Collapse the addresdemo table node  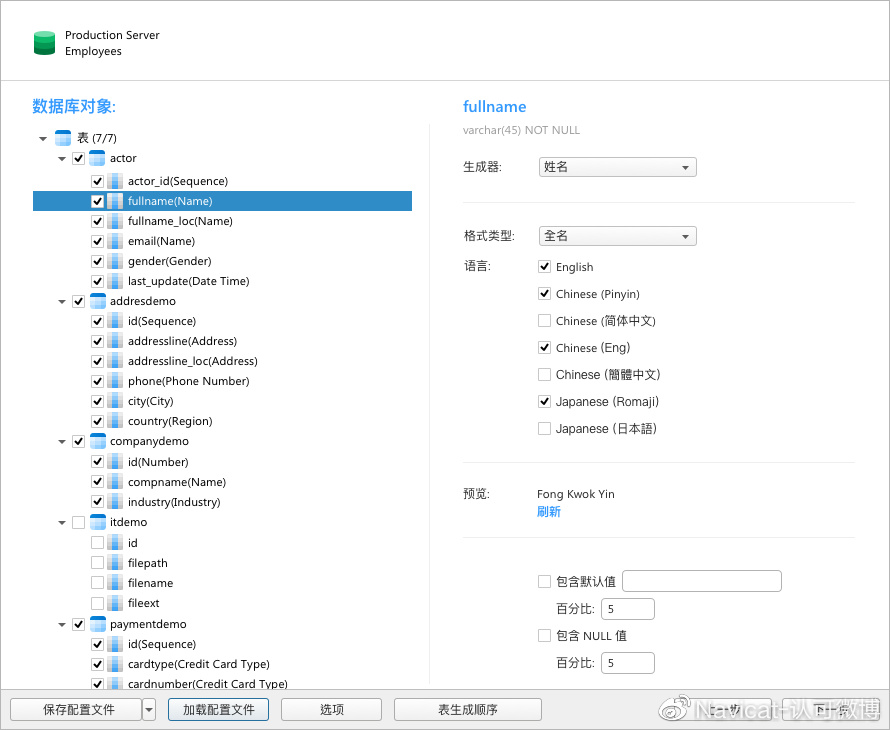(62, 301)
